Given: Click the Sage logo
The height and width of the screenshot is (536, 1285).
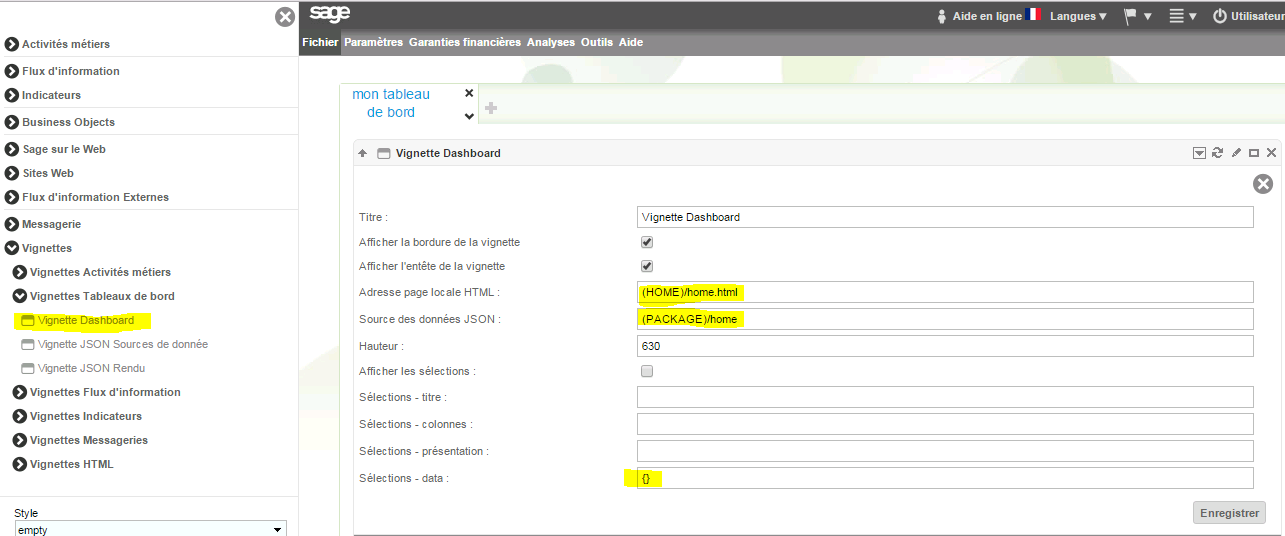Looking at the screenshot, I should pos(330,14).
